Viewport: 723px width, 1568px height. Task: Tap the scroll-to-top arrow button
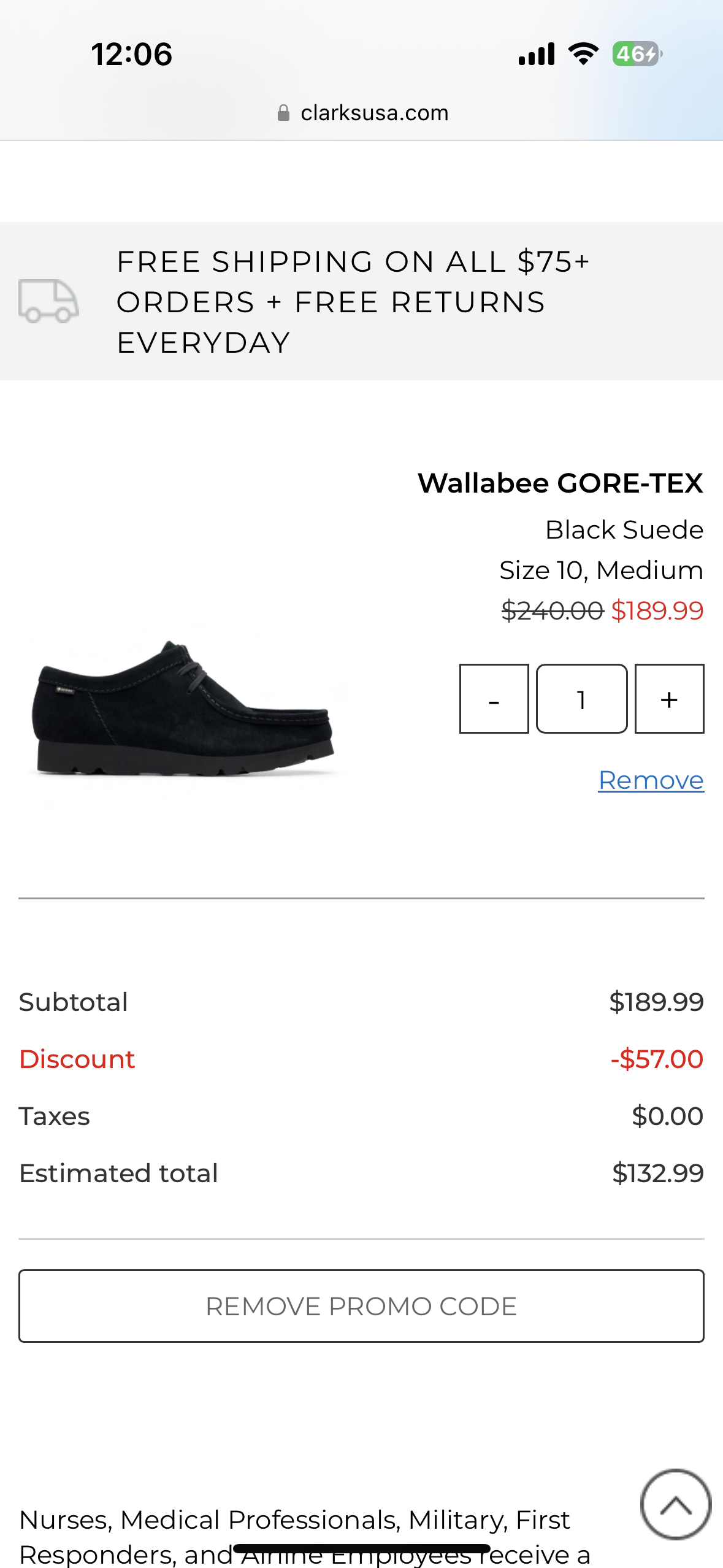[x=675, y=1504]
